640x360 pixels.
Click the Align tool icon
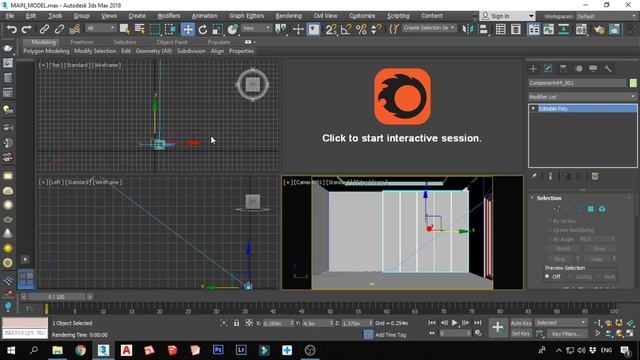click(x=483, y=29)
